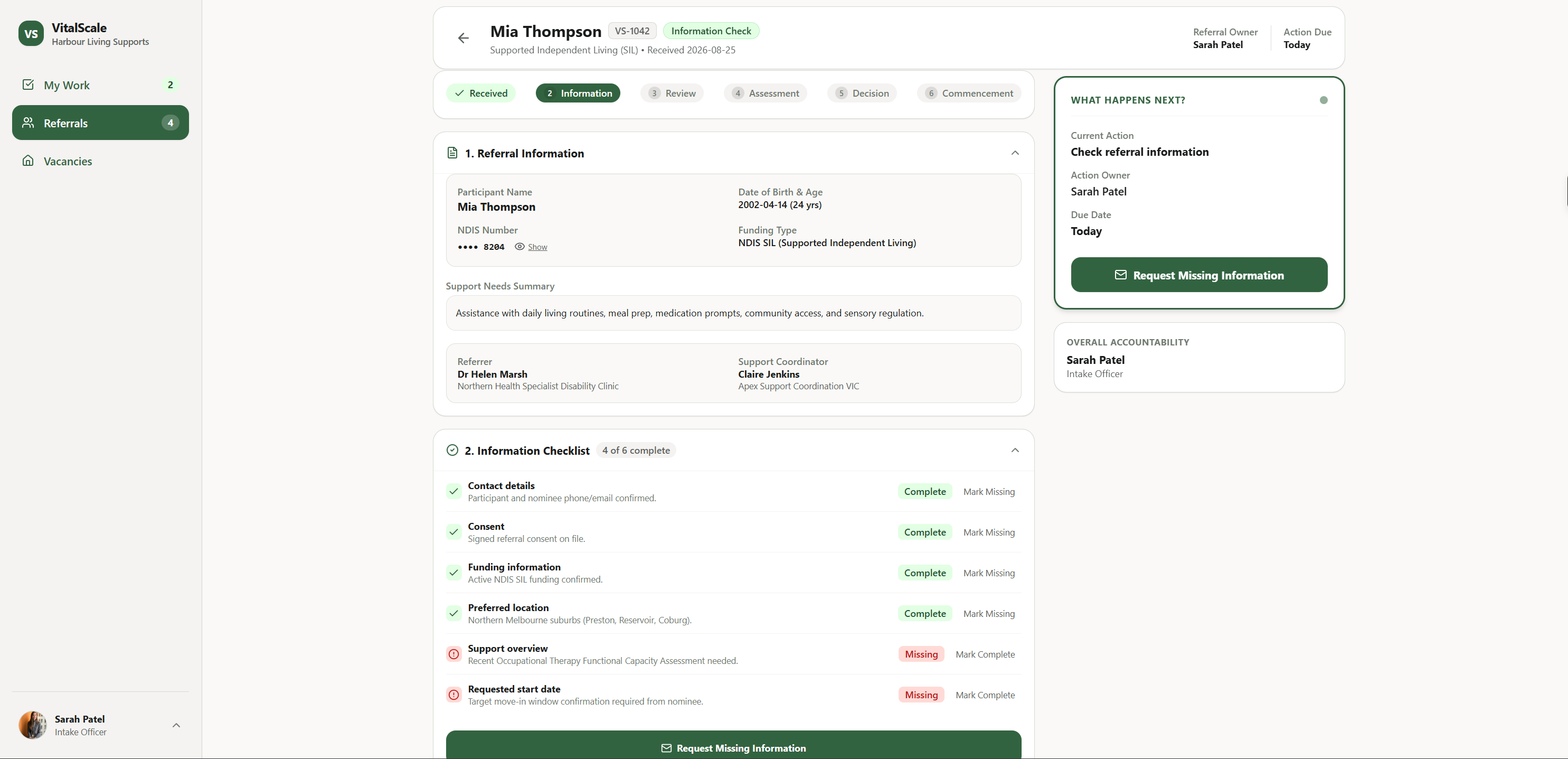Click the green check icon for Preferred location
1568x759 pixels.
[454, 613]
